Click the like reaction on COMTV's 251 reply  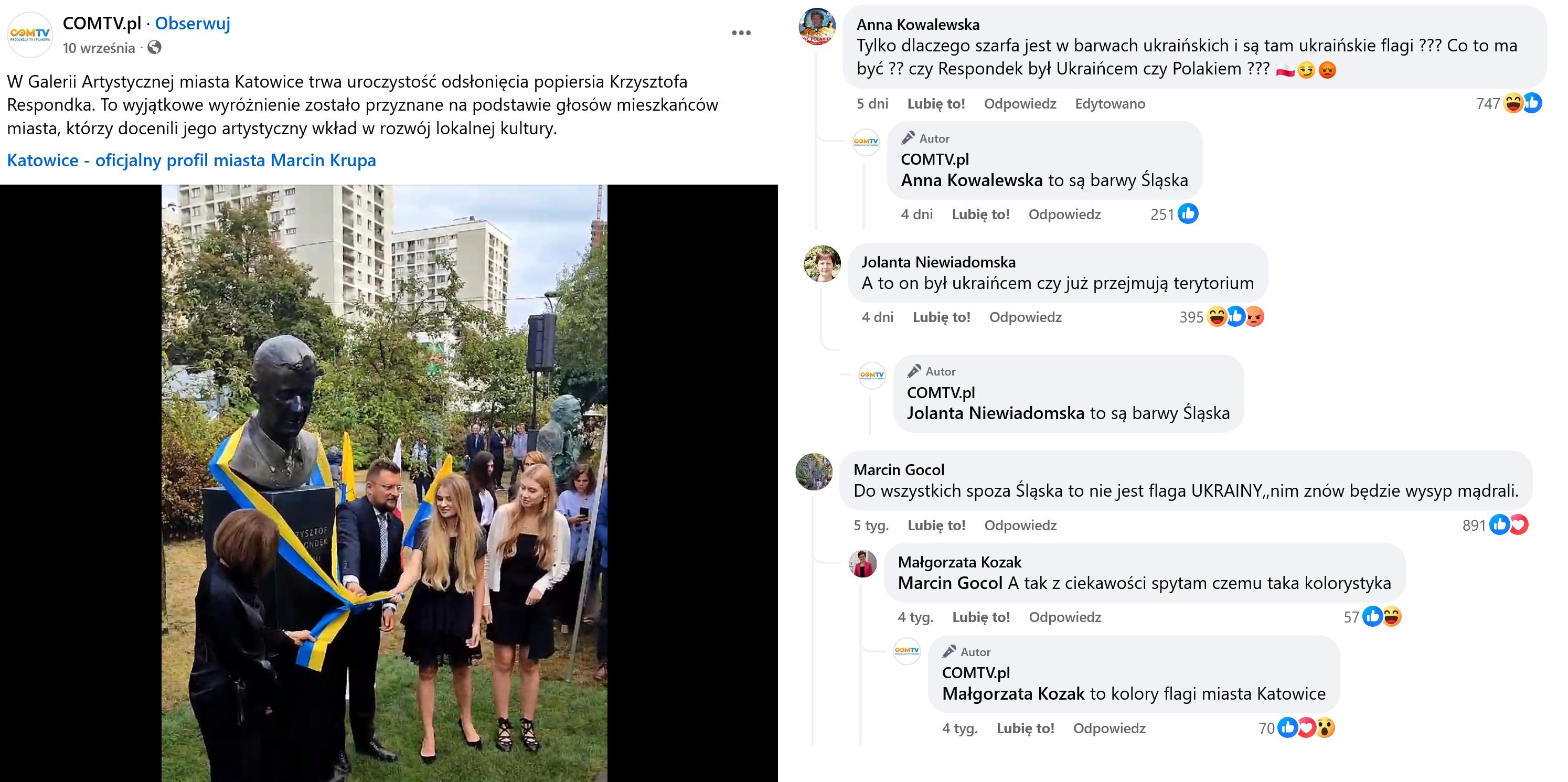point(1188,213)
